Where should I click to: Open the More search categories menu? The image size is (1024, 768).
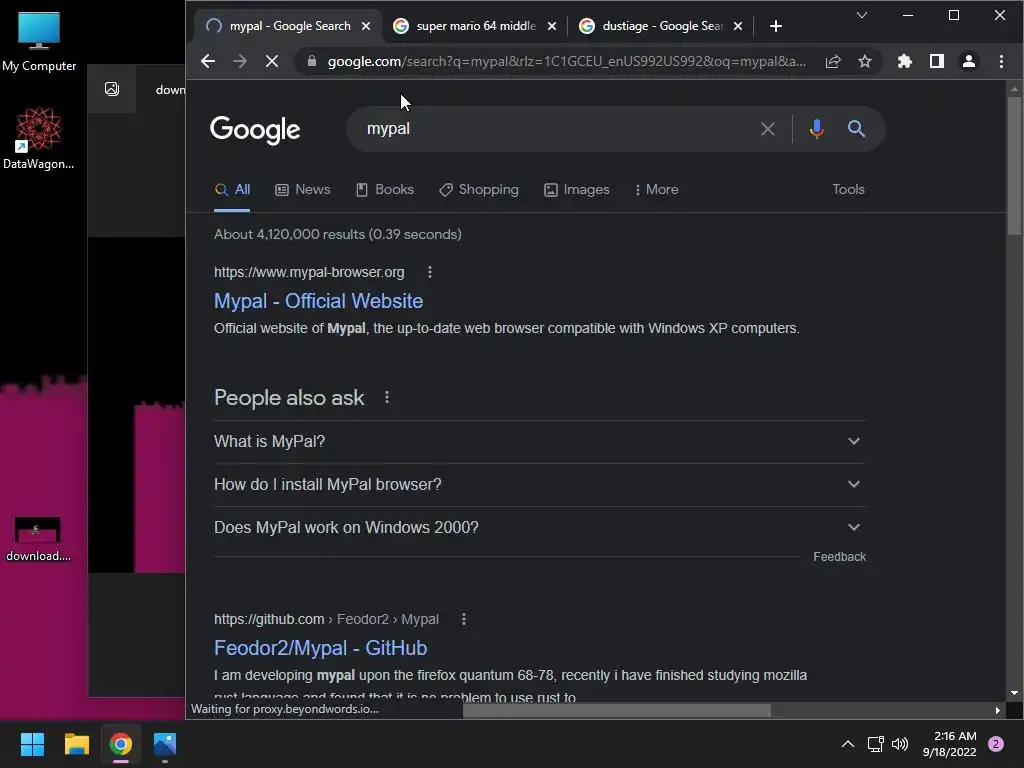point(656,189)
